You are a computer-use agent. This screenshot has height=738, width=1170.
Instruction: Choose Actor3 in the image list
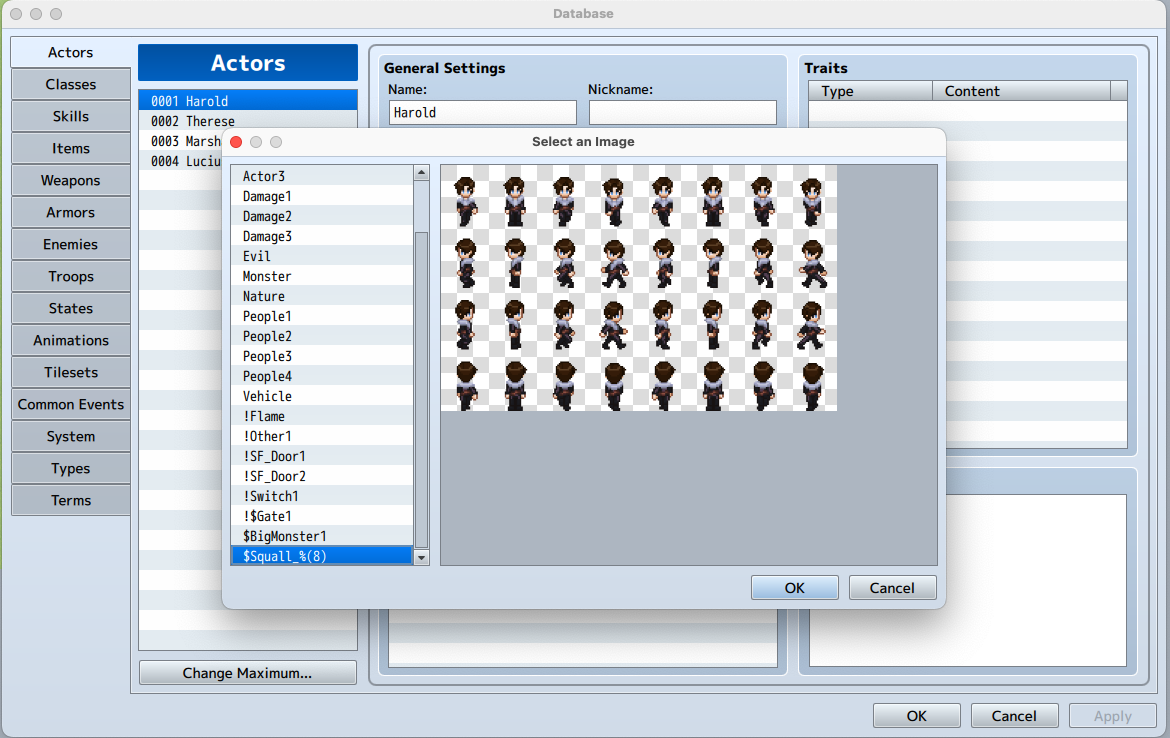point(322,176)
